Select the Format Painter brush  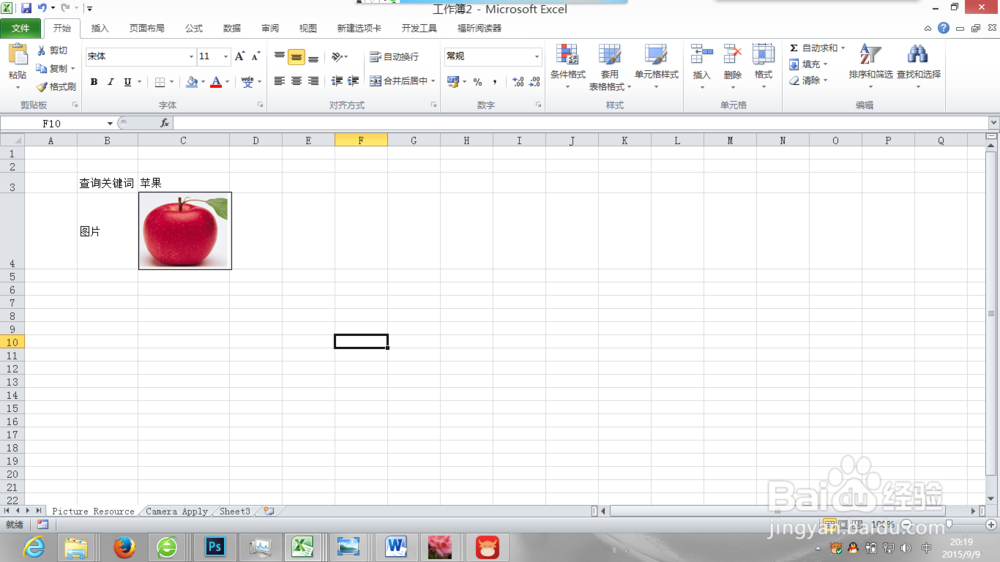pyautogui.click(x=42, y=86)
